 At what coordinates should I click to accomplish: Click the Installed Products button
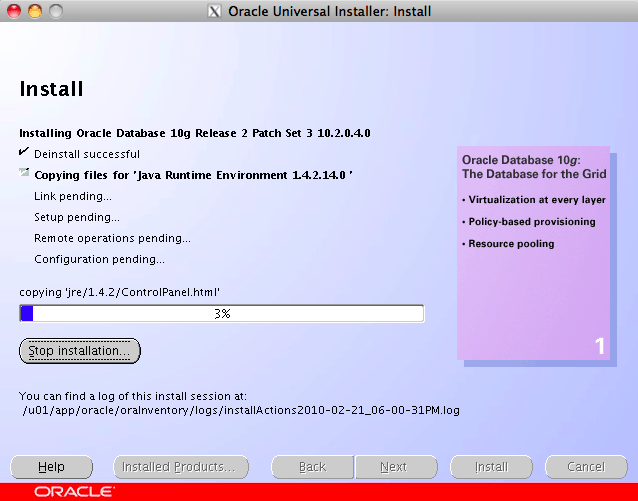coord(178,467)
